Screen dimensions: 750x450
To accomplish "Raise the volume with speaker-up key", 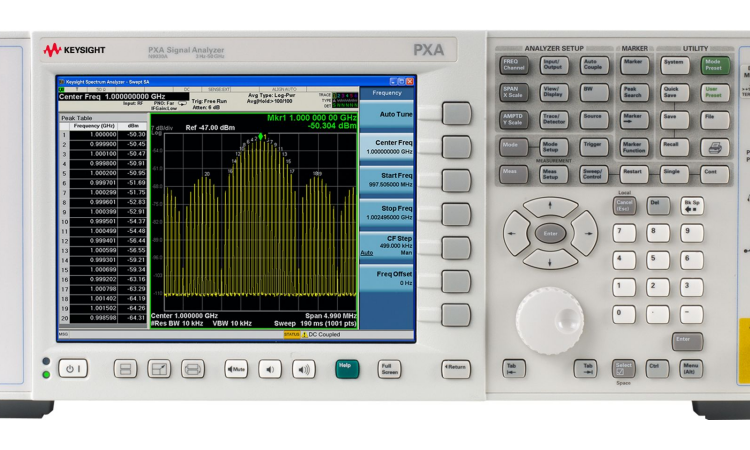I will point(304,369).
